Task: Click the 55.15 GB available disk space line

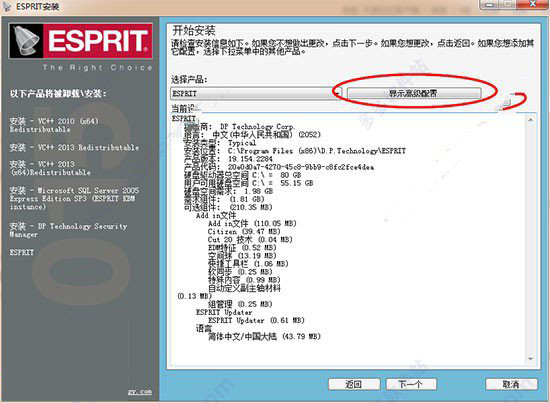Action: click(248, 183)
